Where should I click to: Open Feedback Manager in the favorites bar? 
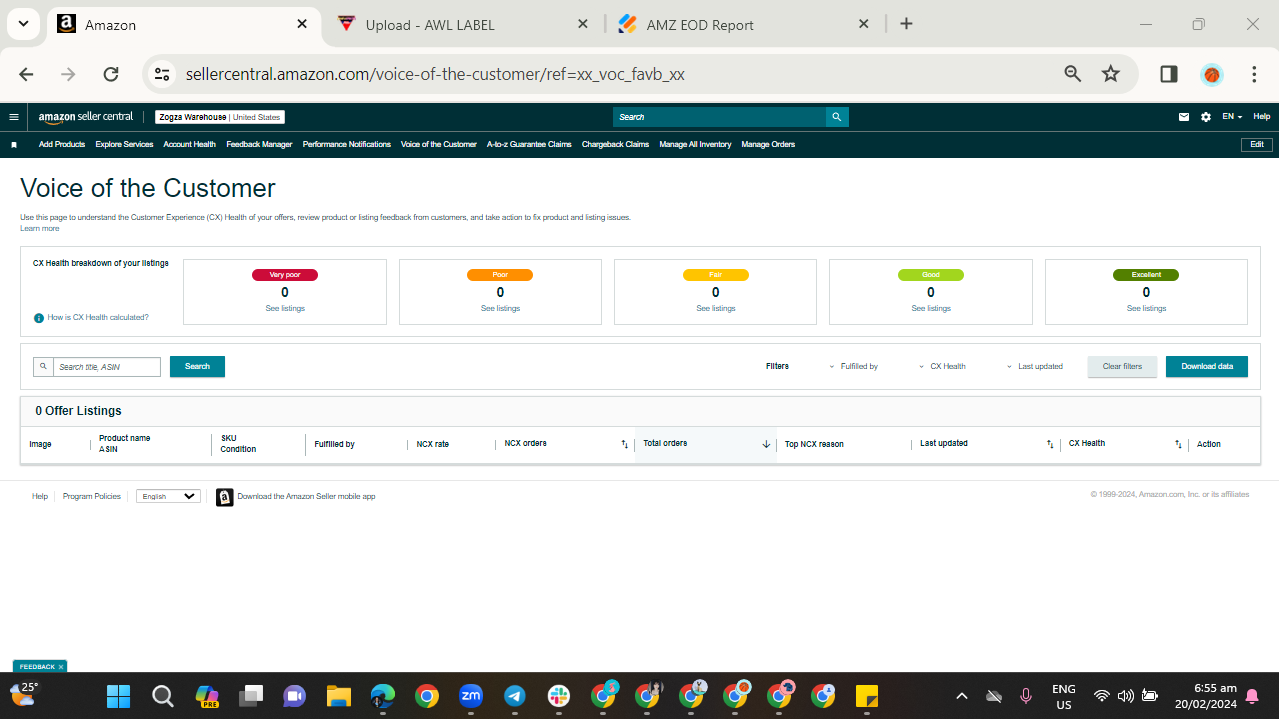(x=259, y=145)
